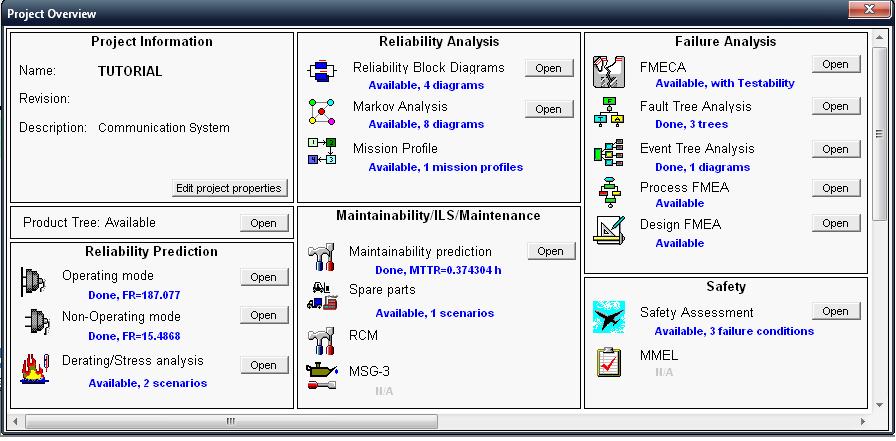Screen dimensions: 896x441
Task: Click the Operating mode plug icon
Action: tap(33, 282)
